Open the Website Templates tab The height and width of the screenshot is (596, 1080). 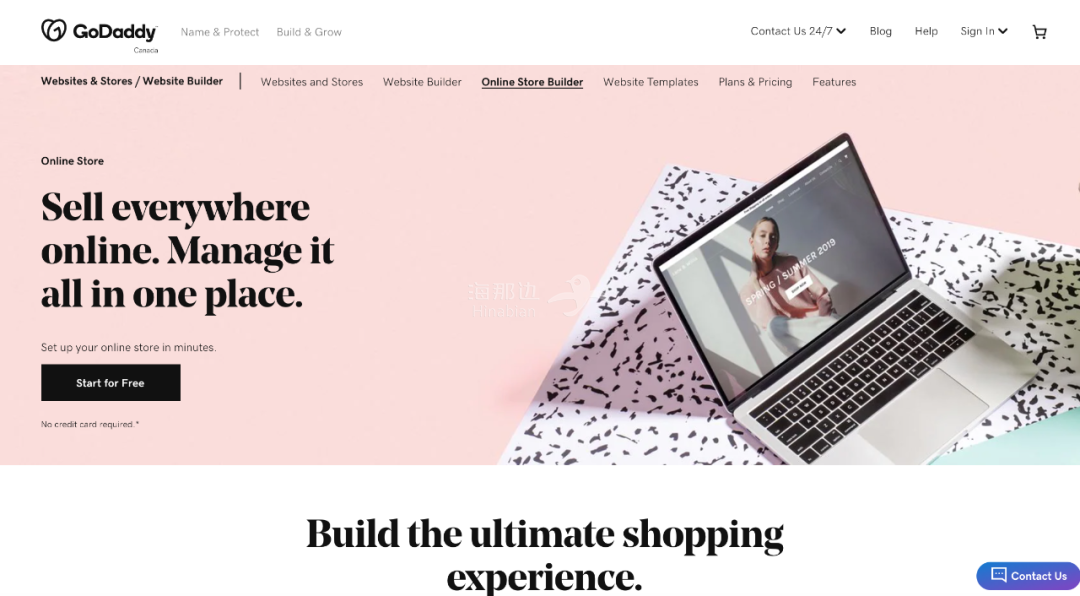click(x=651, y=82)
